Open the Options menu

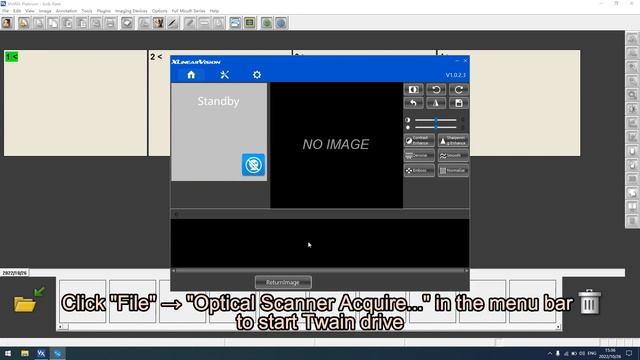(x=160, y=11)
